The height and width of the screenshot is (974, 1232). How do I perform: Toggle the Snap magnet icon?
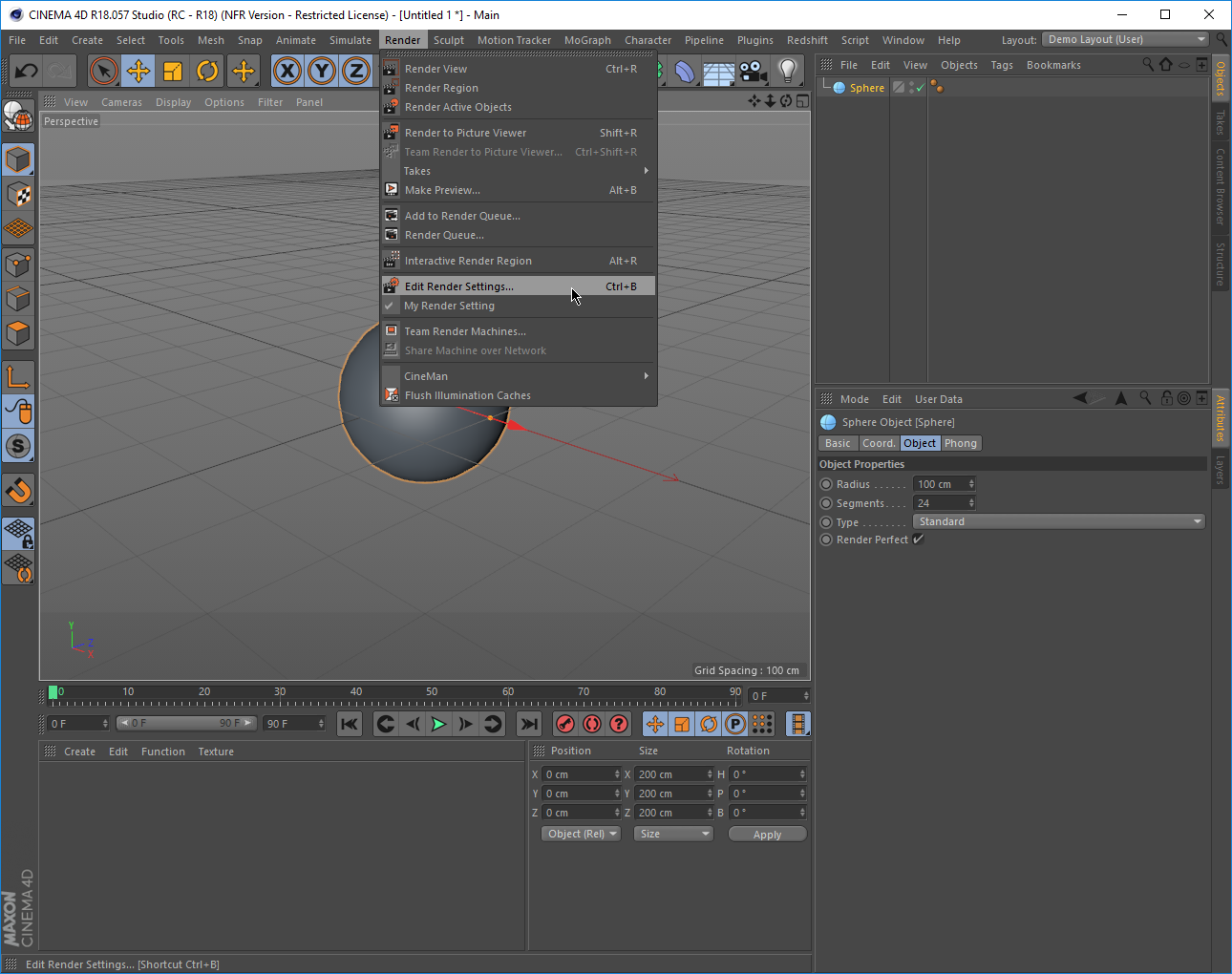18,490
